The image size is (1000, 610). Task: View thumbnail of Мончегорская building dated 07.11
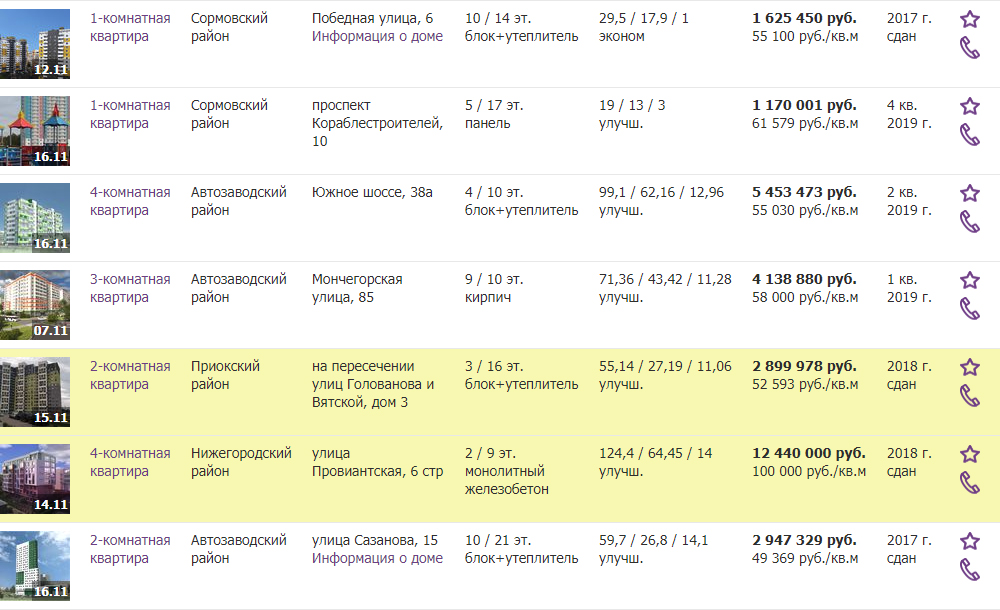[35, 305]
